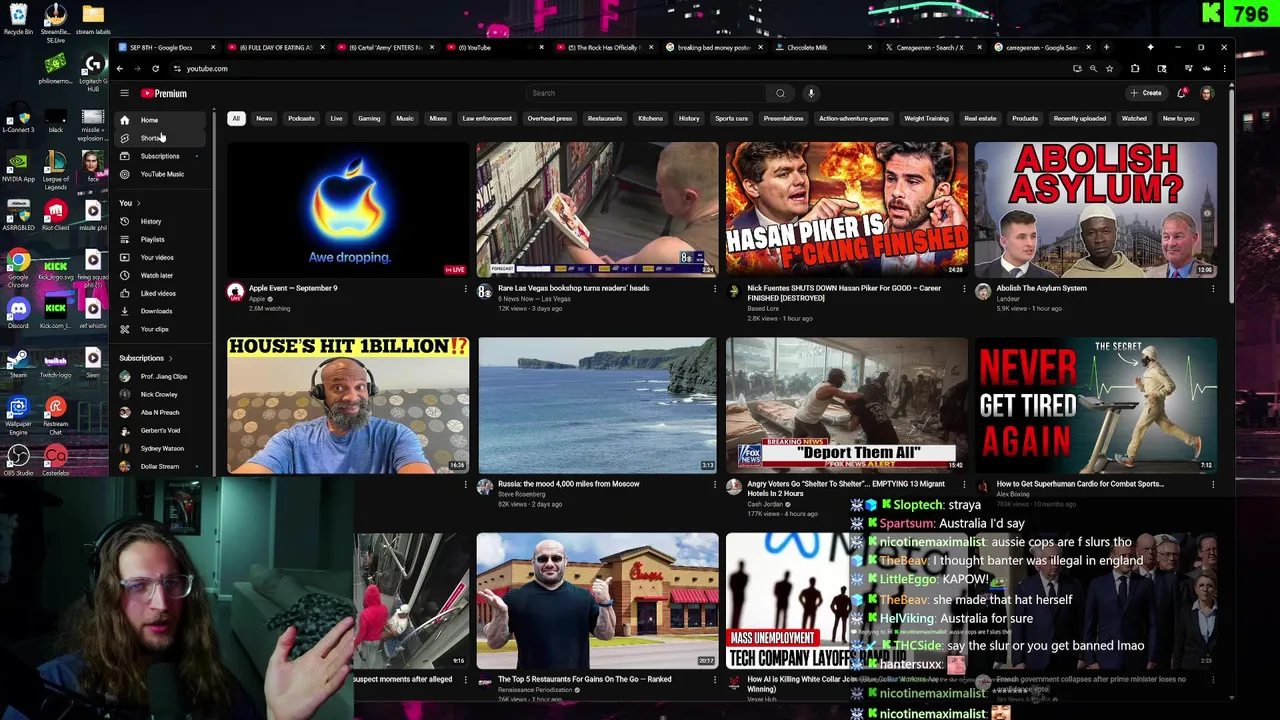Open the account avatar menu

pyautogui.click(x=1207, y=93)
